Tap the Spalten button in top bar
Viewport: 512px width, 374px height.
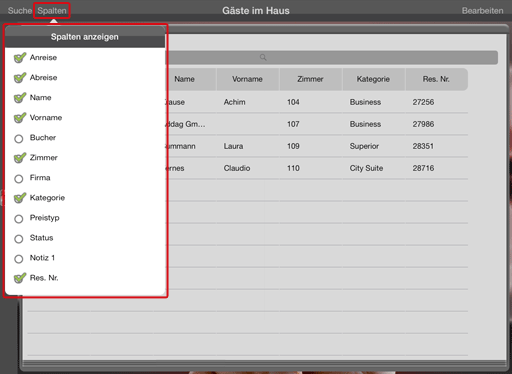tap(52, 11)
